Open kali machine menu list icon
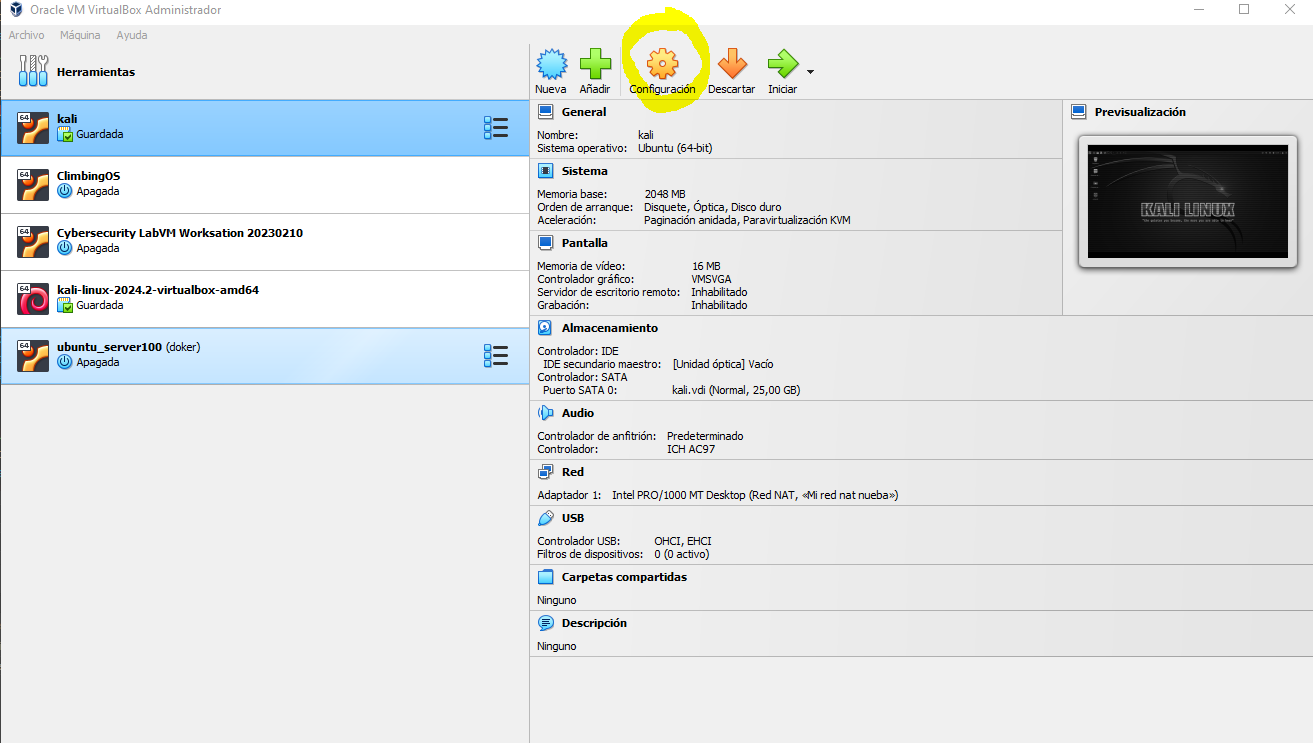Viewport: 1313px width, 743px height. click(x=496, y=128)
